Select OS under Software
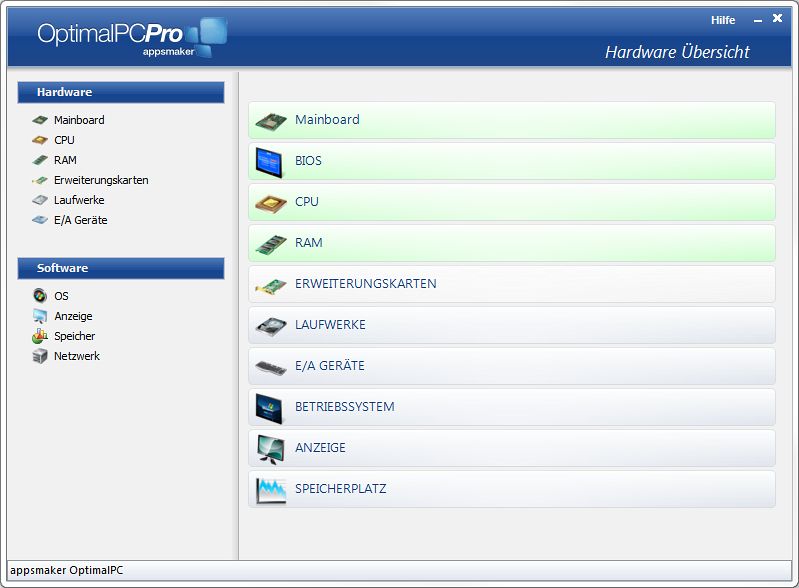Screen dimensions: 799x588 point(61,296)
